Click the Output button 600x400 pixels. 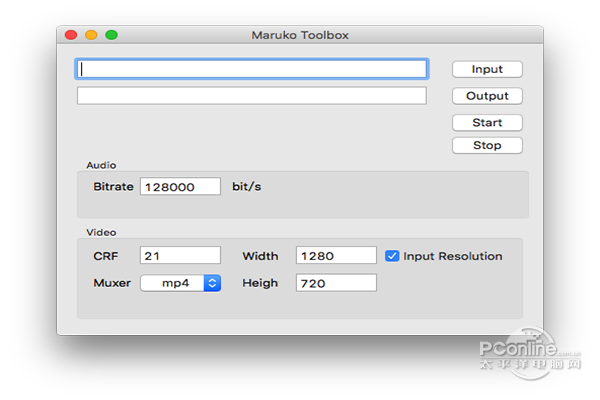pos(487,96)
